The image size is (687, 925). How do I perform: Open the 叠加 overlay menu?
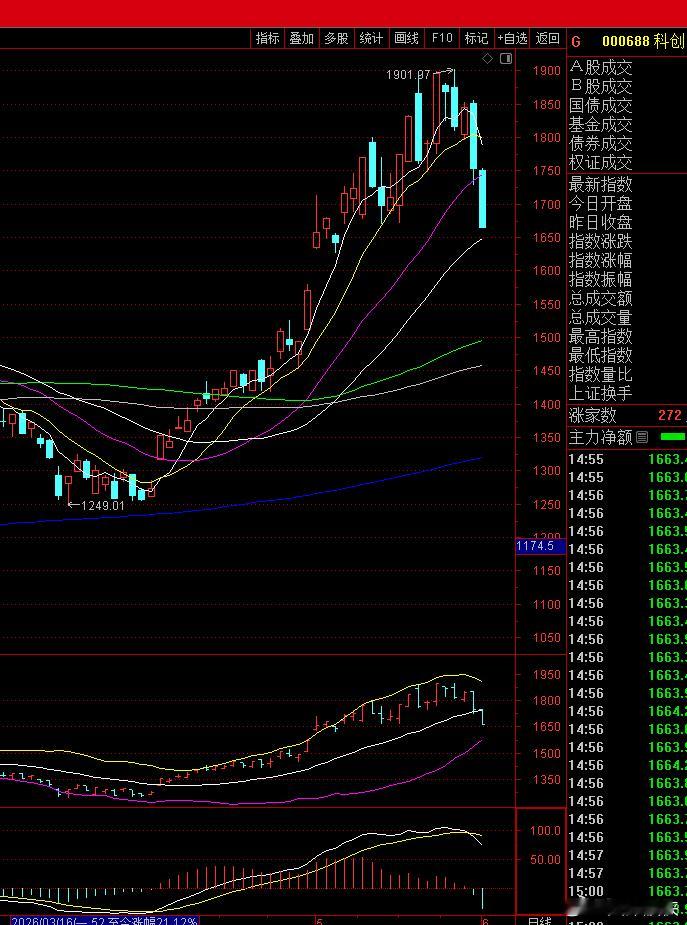[x=301, y=38]
